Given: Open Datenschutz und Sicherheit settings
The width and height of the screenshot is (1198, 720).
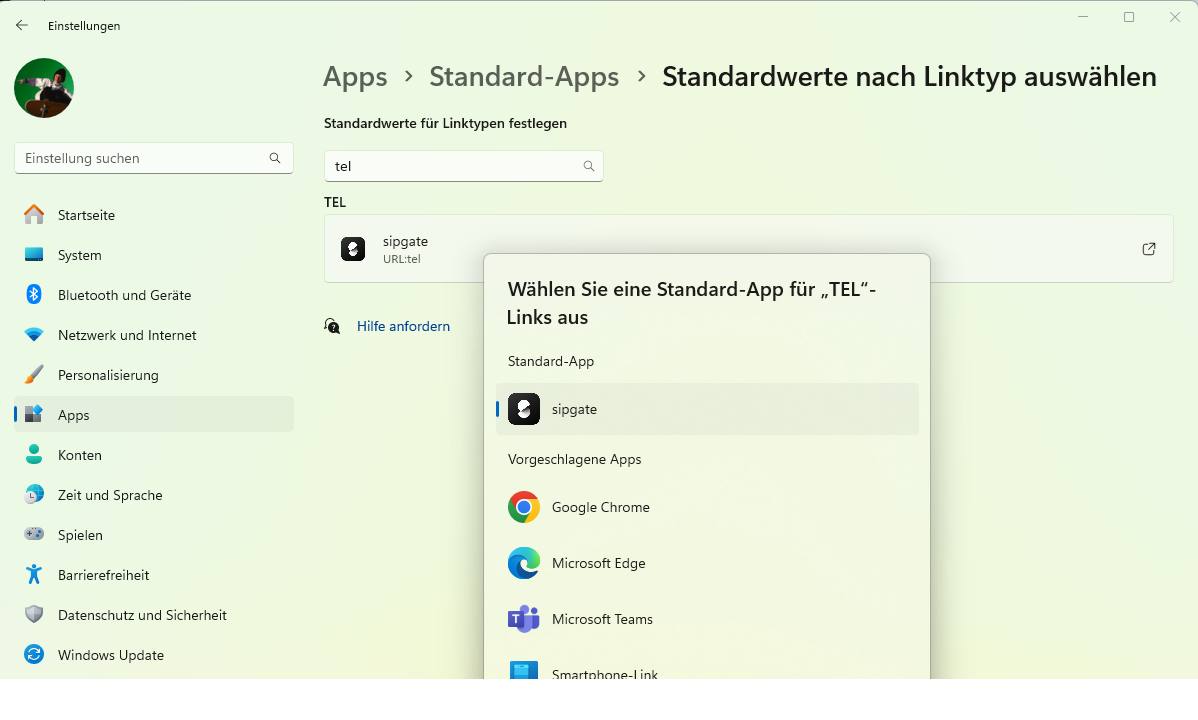Looking at the screenshot, I should click(154, 615).
